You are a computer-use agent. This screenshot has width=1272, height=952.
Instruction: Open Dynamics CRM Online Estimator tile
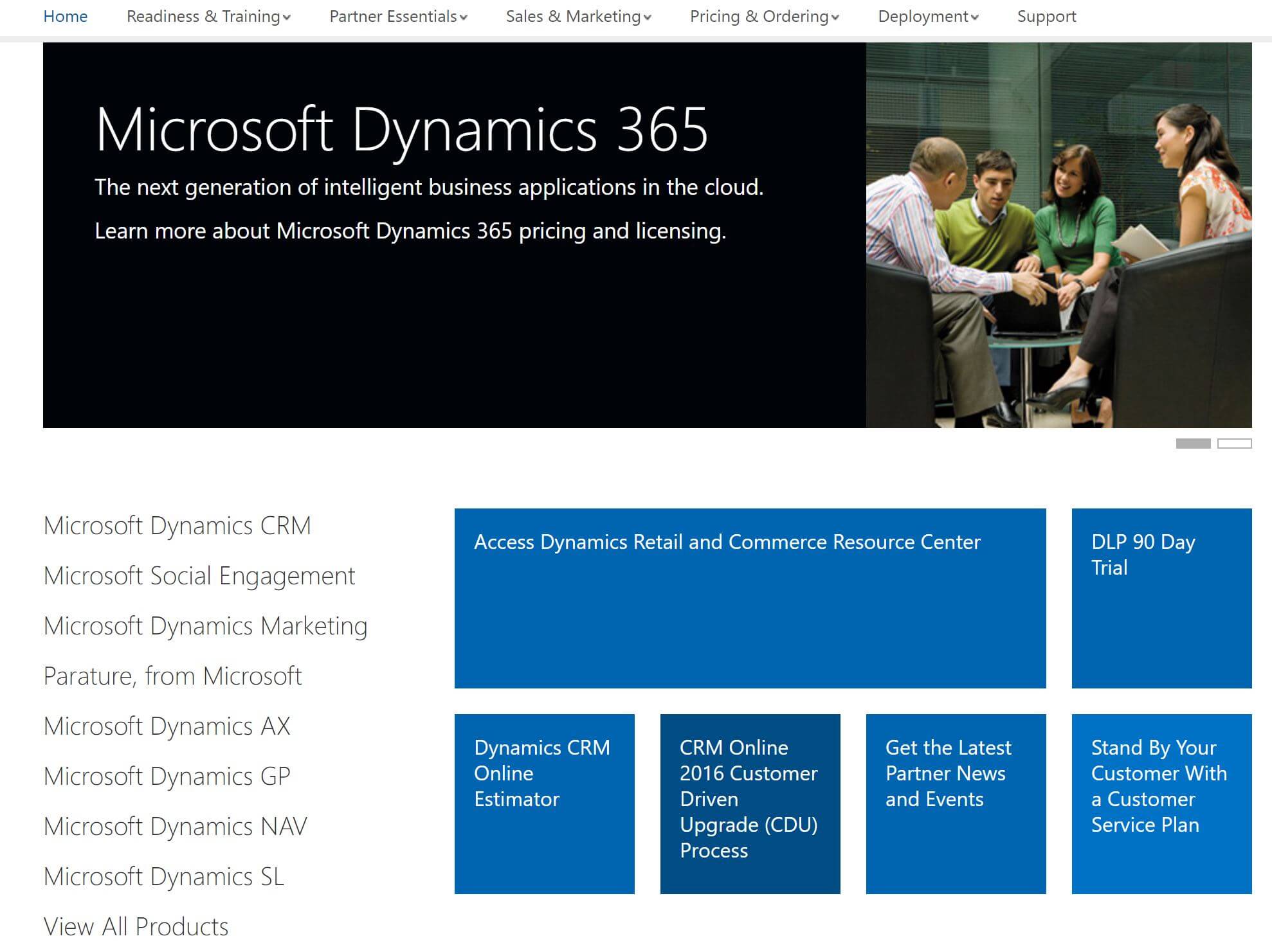point(544,804)
